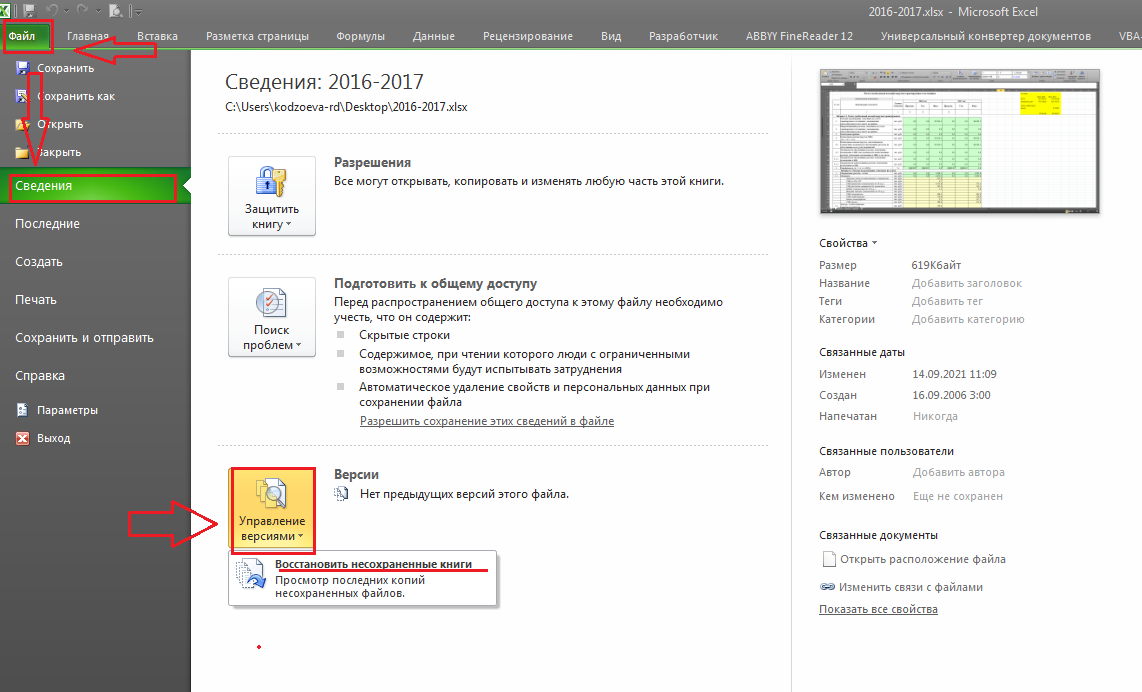The width and height of the screenshot is (1142, 692).
Task: Open the ABBYY FineReader 12 tab
Action: 799,36
